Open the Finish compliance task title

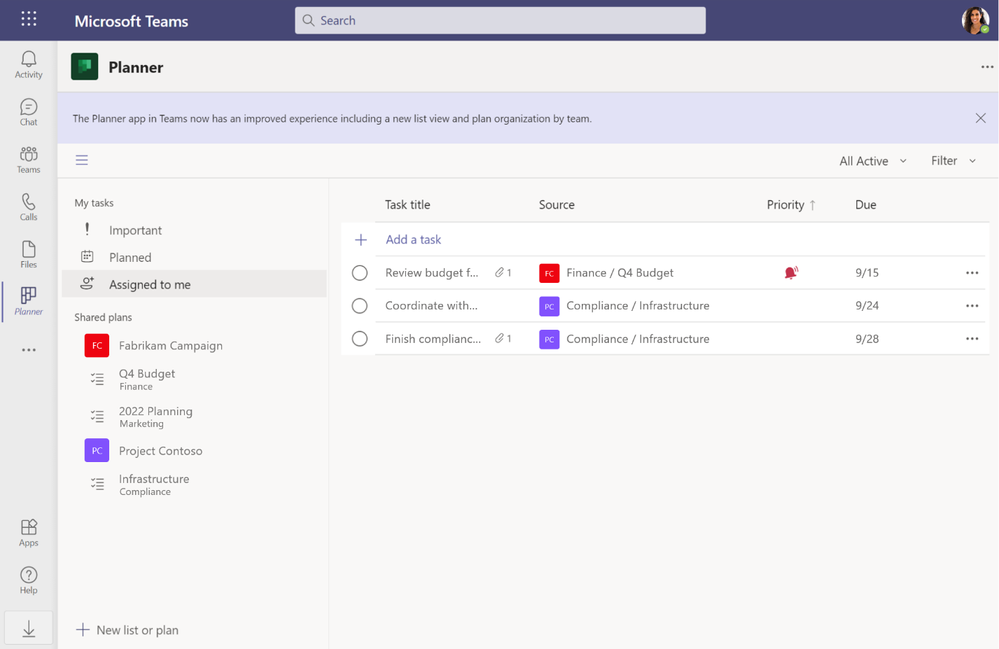click(x=433, y=339)
